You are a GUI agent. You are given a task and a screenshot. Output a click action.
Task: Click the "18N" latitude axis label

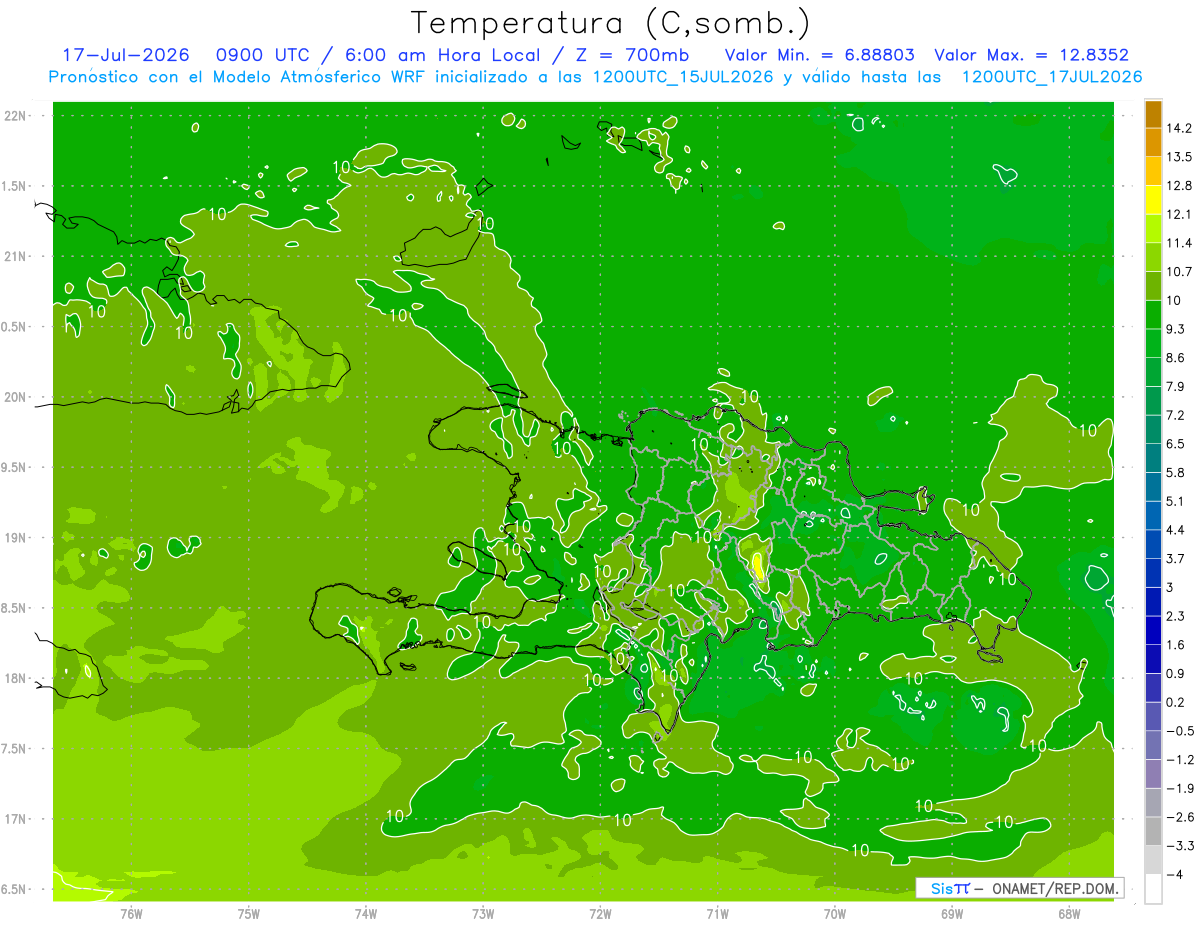click(x=16, y=678)
